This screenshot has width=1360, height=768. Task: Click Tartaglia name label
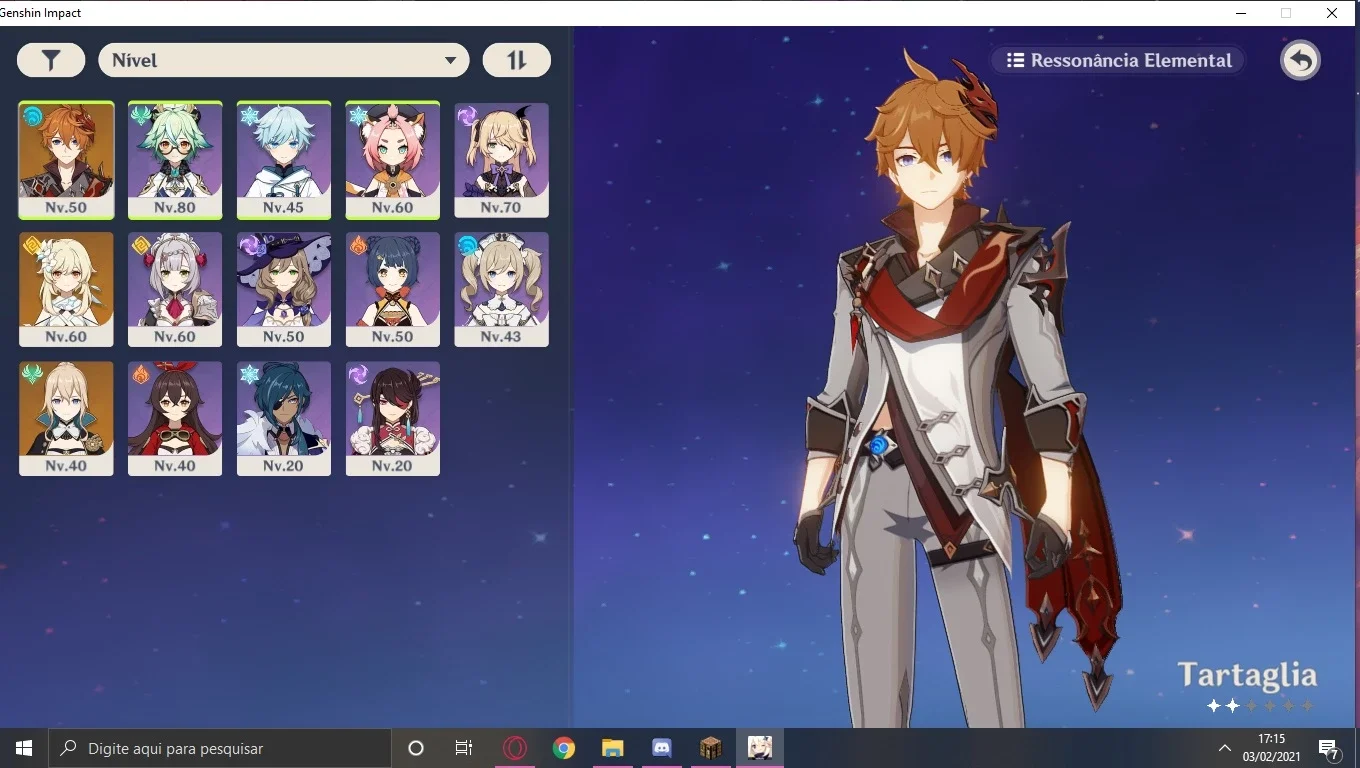1247,676
